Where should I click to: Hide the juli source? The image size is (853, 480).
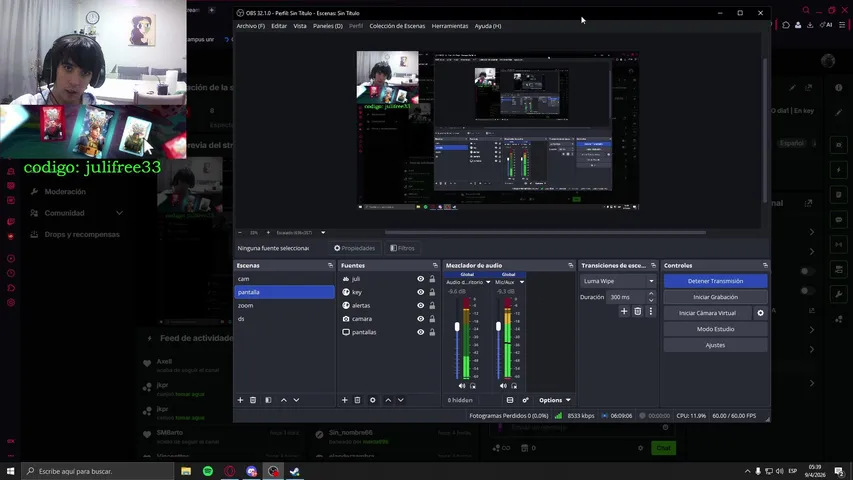[x=421, y=279]
